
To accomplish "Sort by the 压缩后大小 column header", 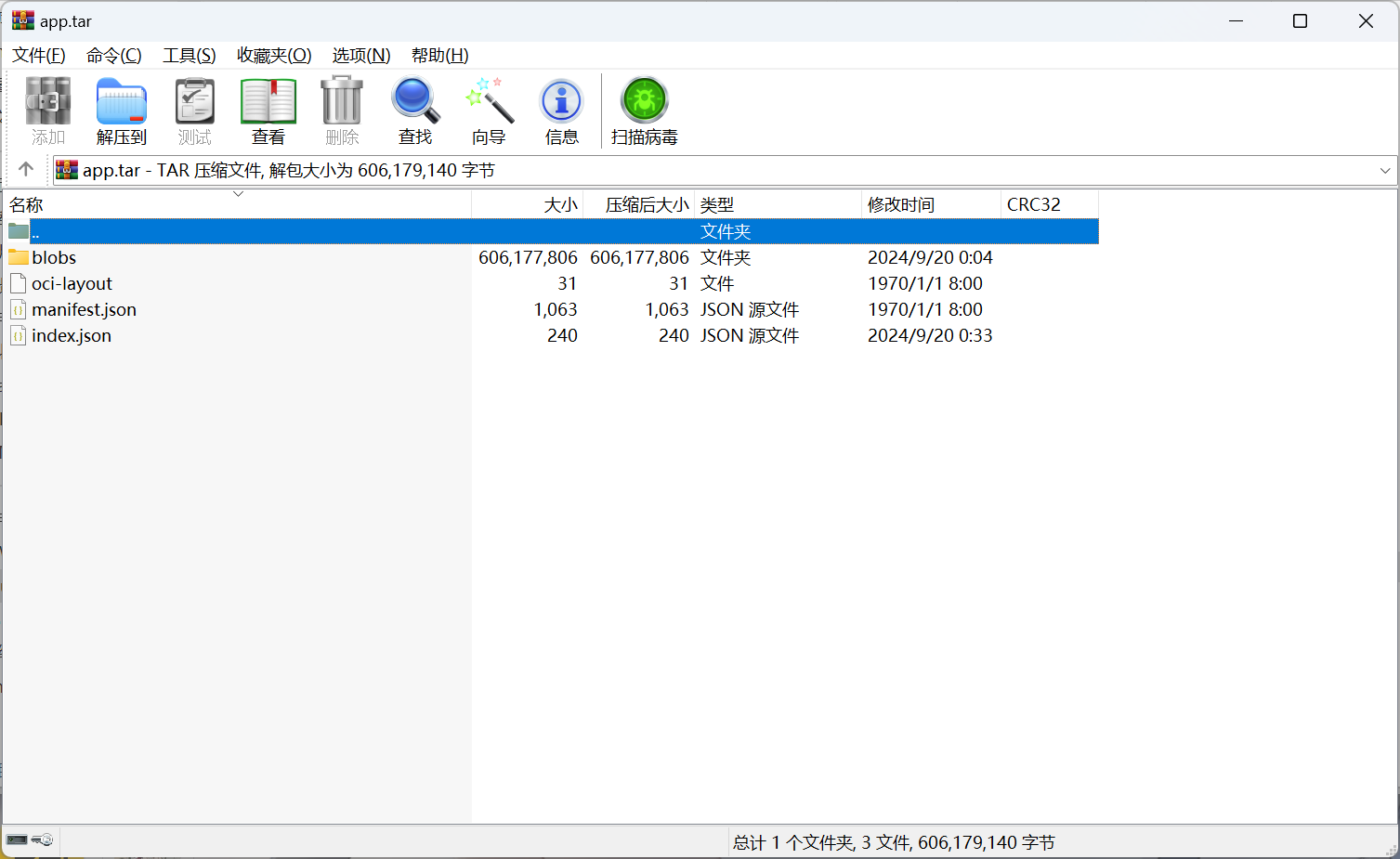I will (x=639, y=204).
